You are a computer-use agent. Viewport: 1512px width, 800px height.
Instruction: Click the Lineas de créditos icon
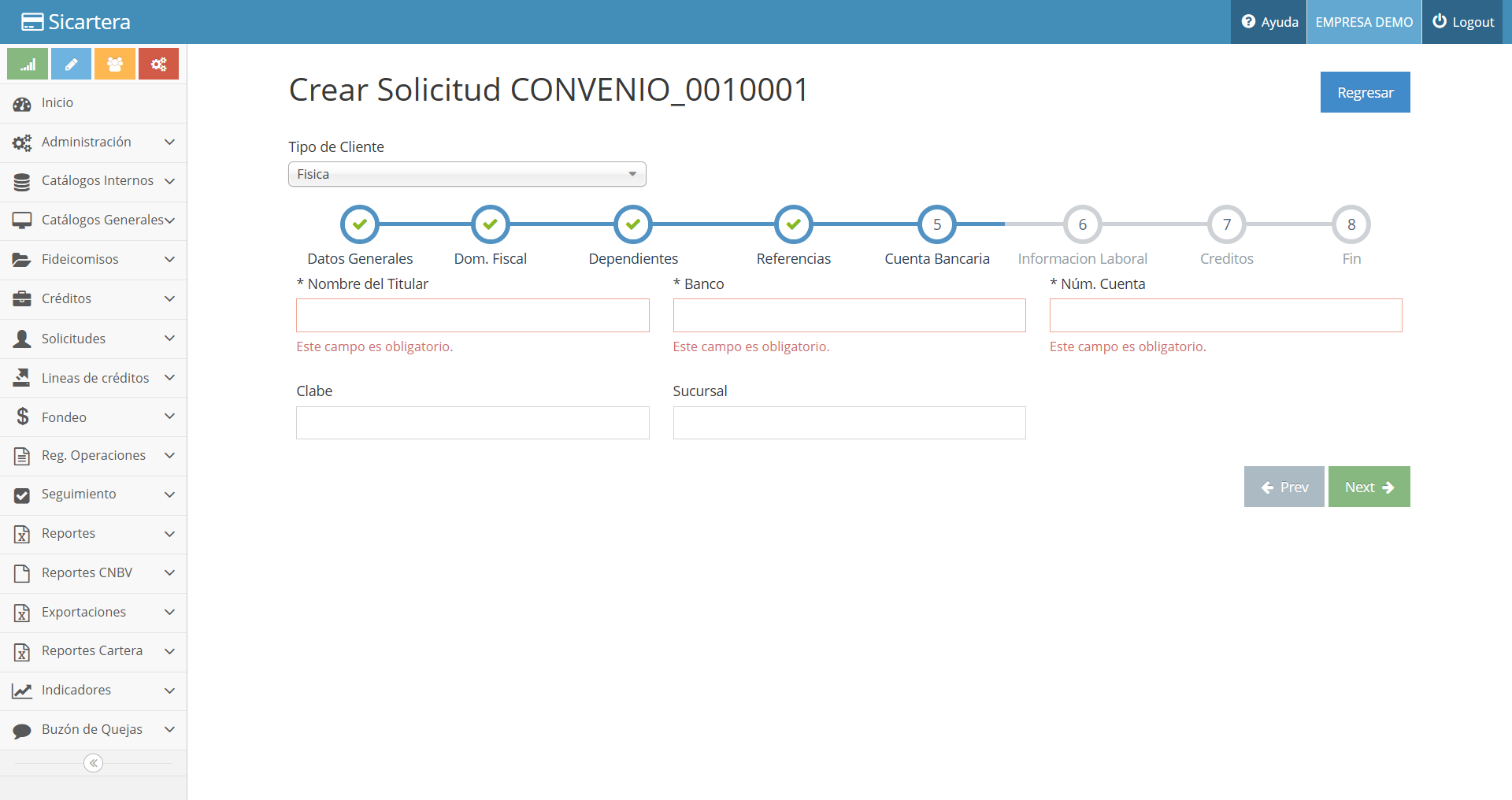point(22,378)
